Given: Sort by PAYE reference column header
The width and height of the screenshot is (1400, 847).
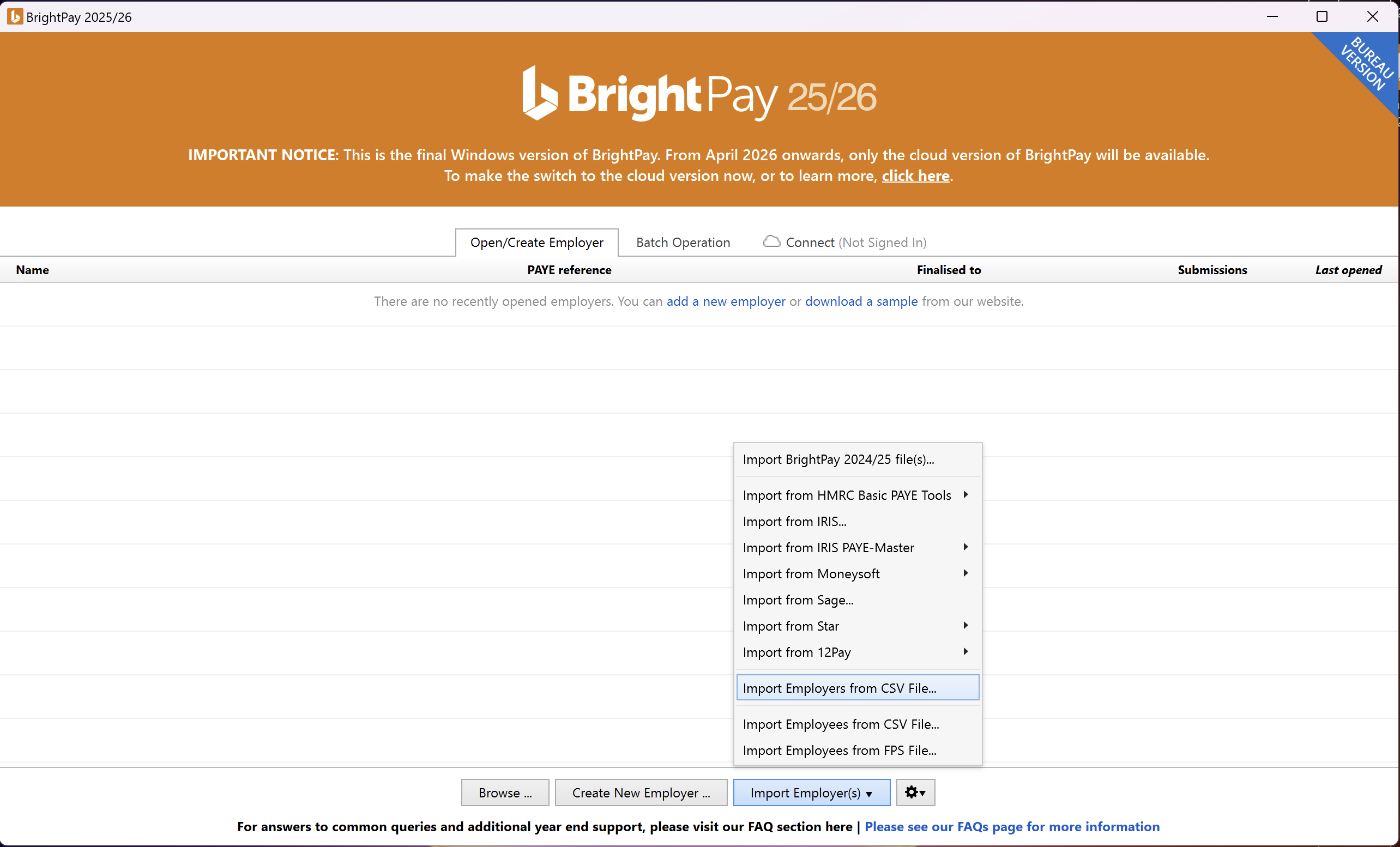Looking at the screenshot, I should pyautogui.click(x=569, y=270).
